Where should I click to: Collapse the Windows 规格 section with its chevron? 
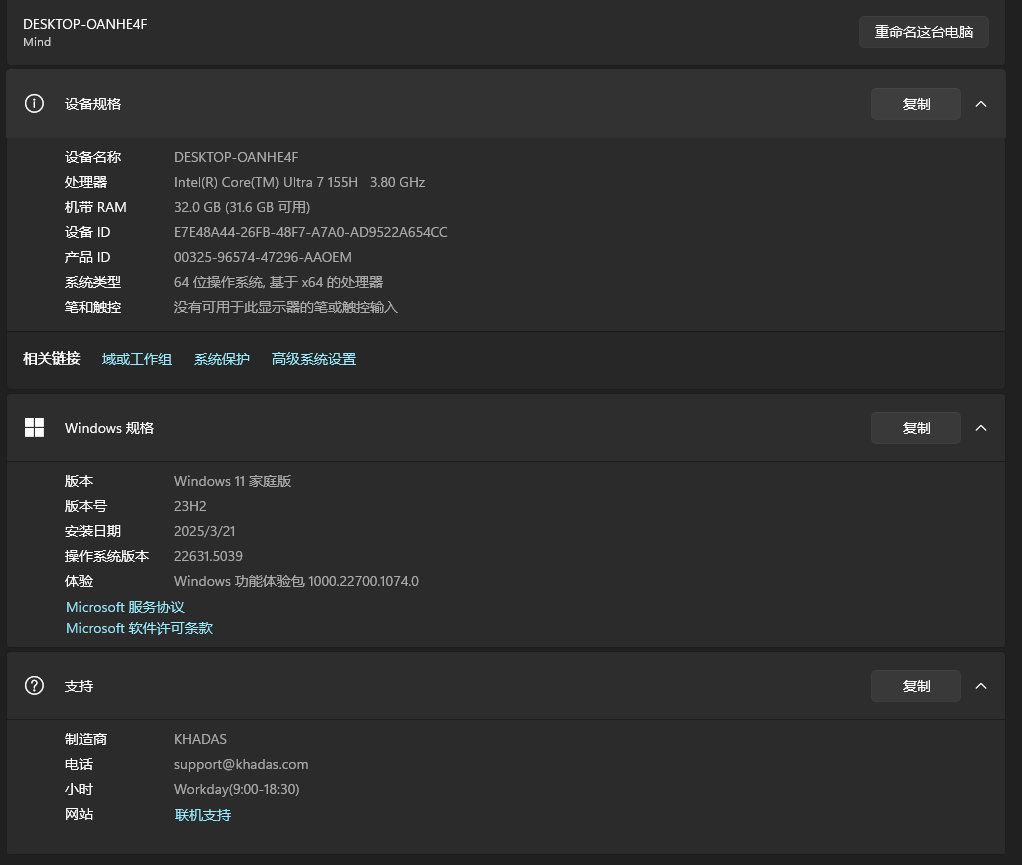981,428
